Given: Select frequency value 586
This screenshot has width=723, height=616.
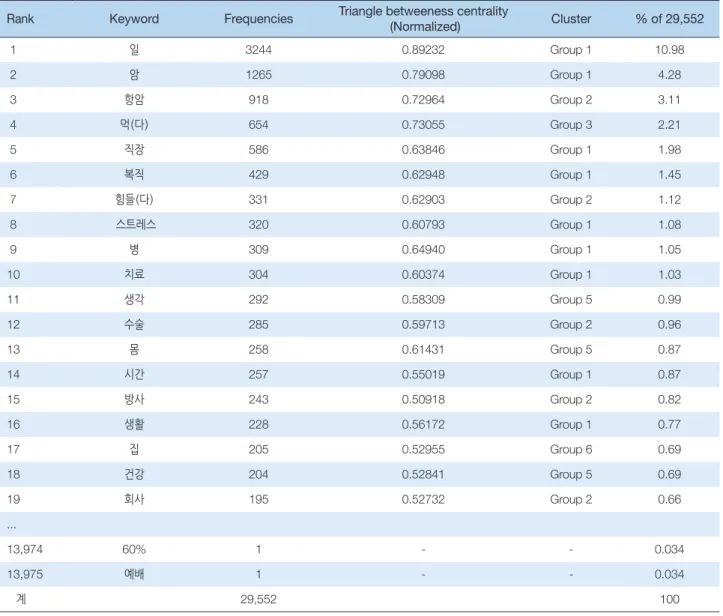Looking at the screenshot, I should [x=258, y=149].
